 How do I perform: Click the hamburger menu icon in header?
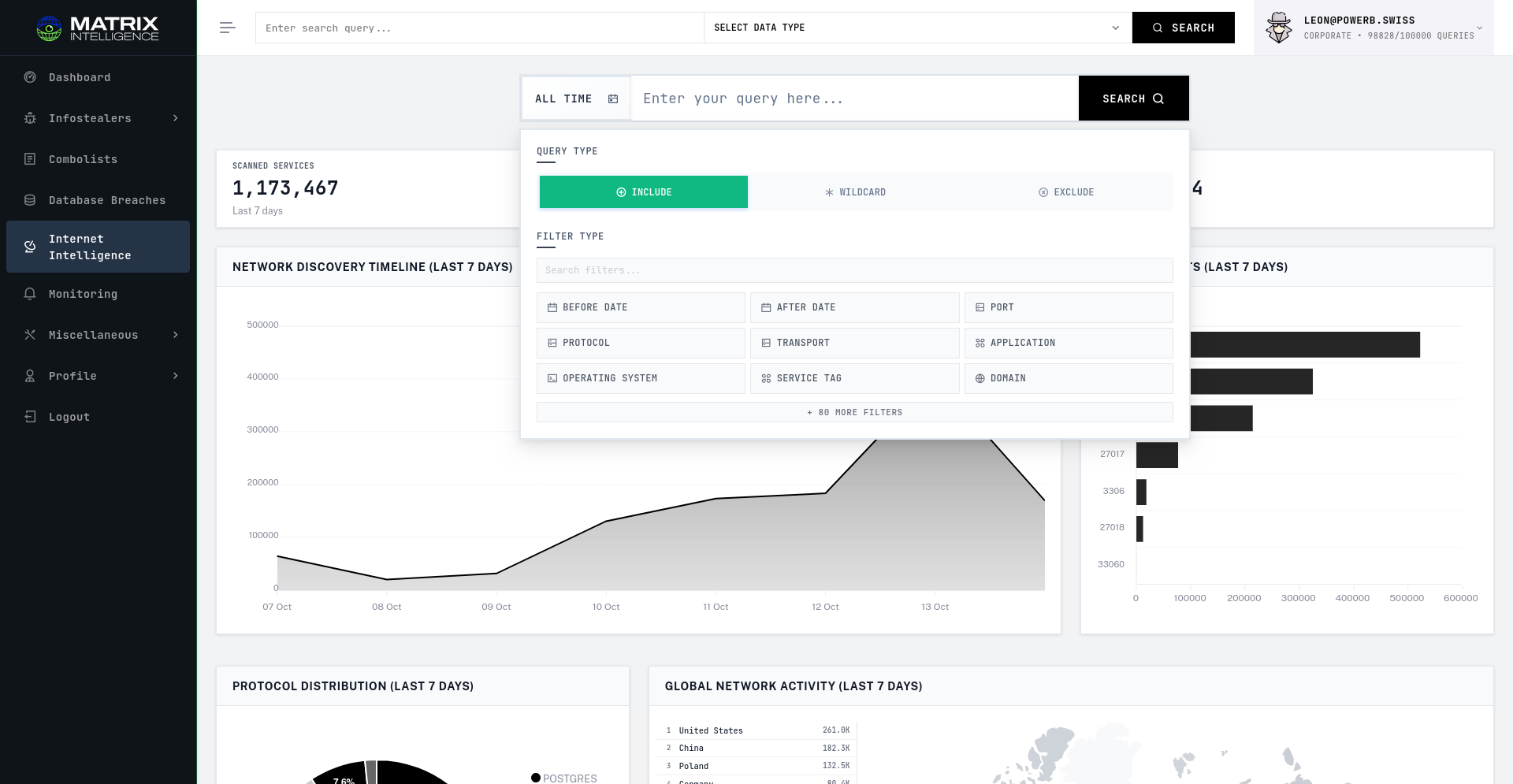[x=227, y=28]
